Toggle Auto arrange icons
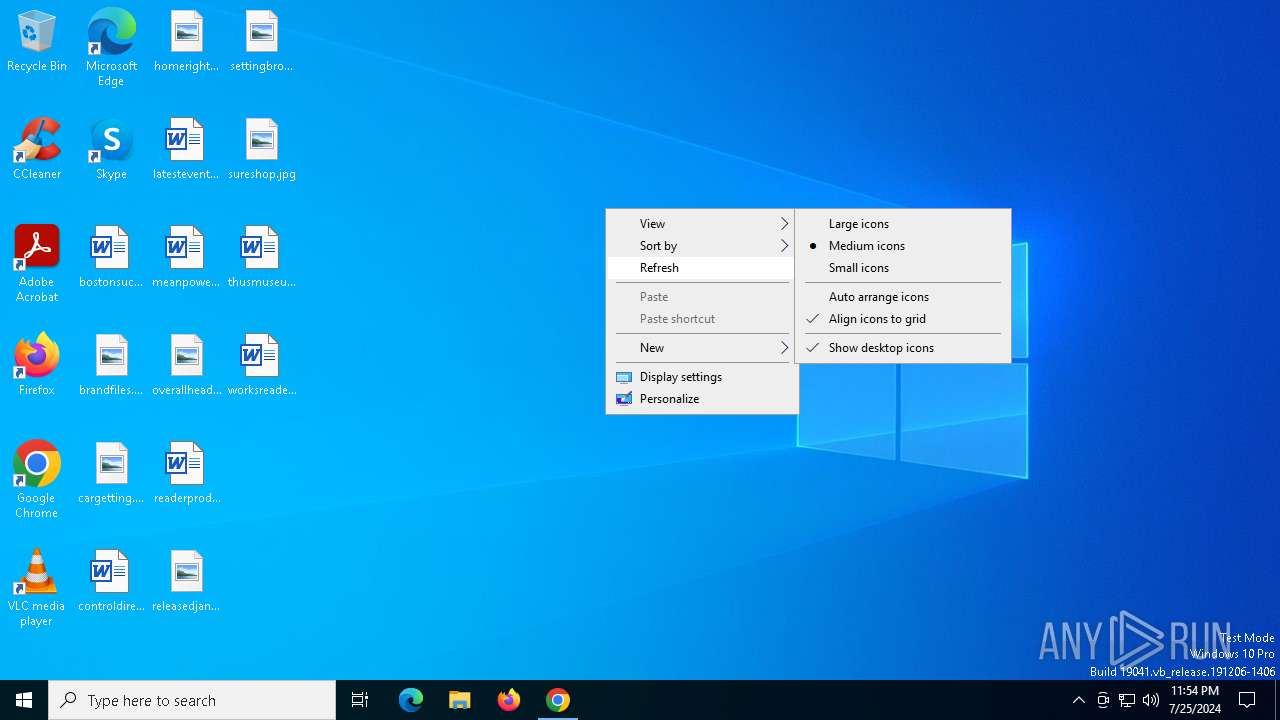 pos(903,297)
